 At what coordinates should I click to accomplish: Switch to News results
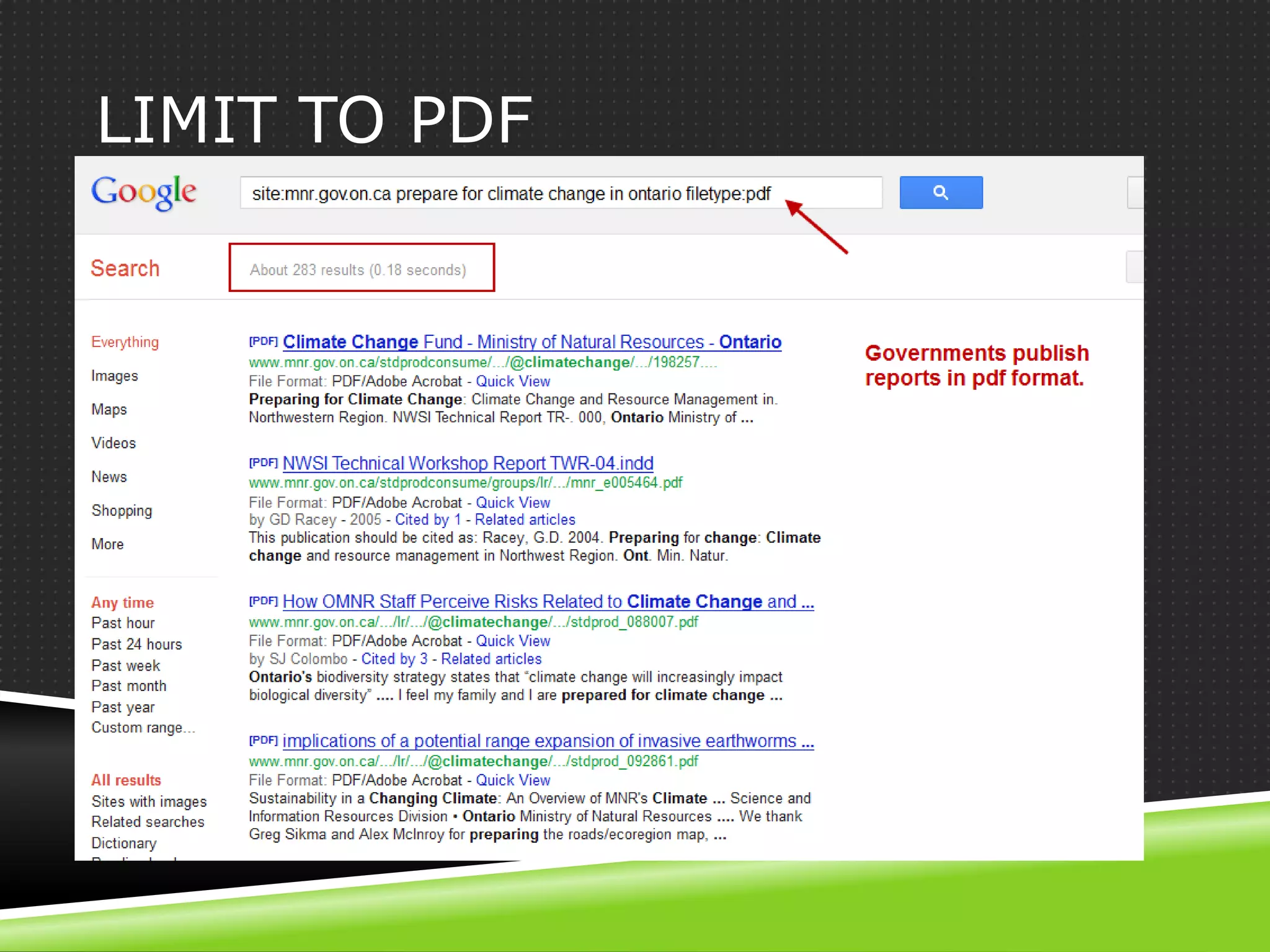tap(109, 477)
